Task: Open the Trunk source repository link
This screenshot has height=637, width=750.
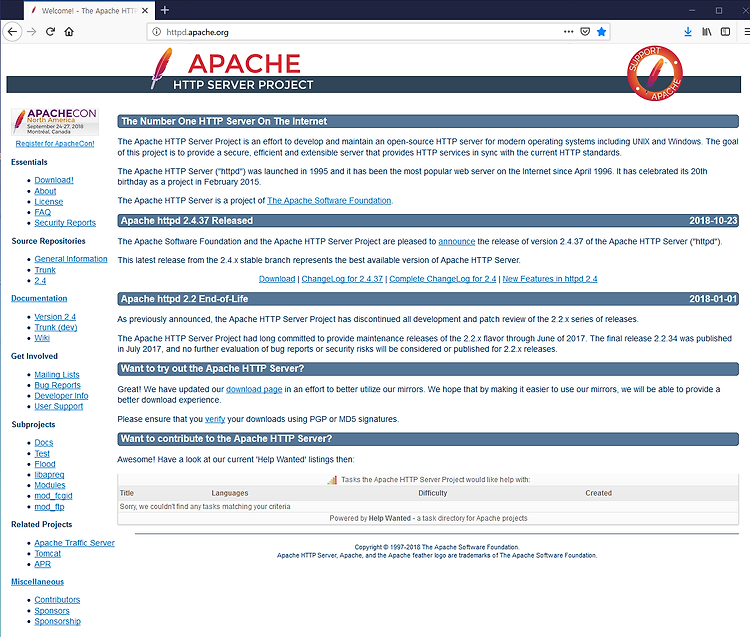Action: click(45, 270)
